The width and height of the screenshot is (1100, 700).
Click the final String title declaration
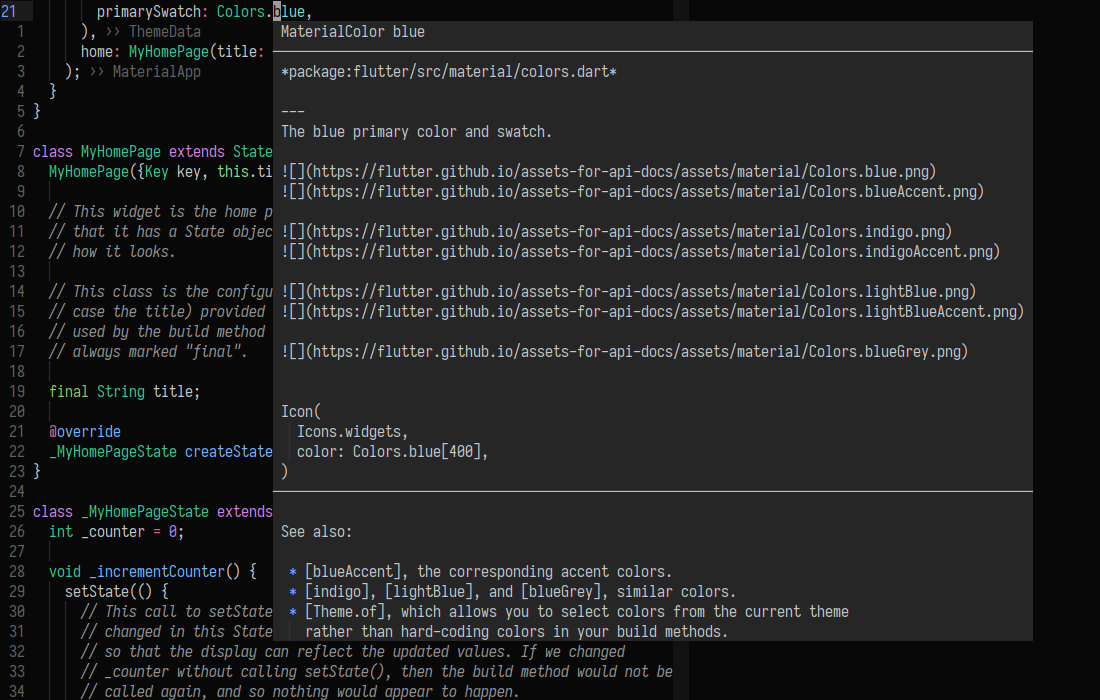(123, 391)
